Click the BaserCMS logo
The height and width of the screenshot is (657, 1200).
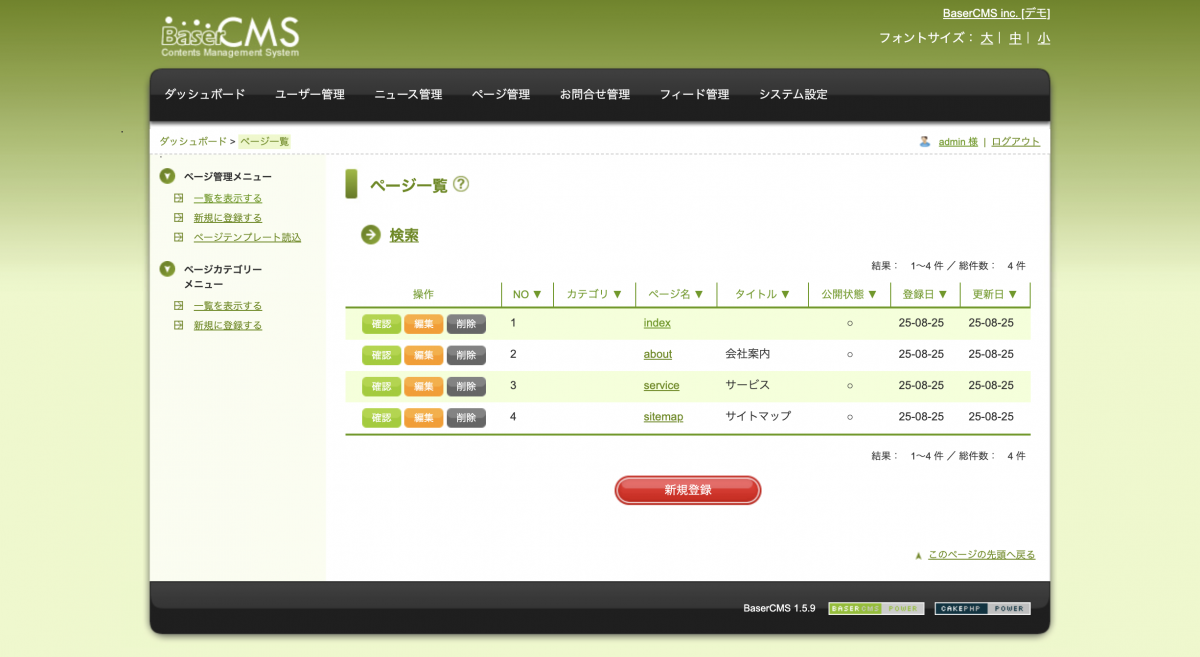coord(230,37)
